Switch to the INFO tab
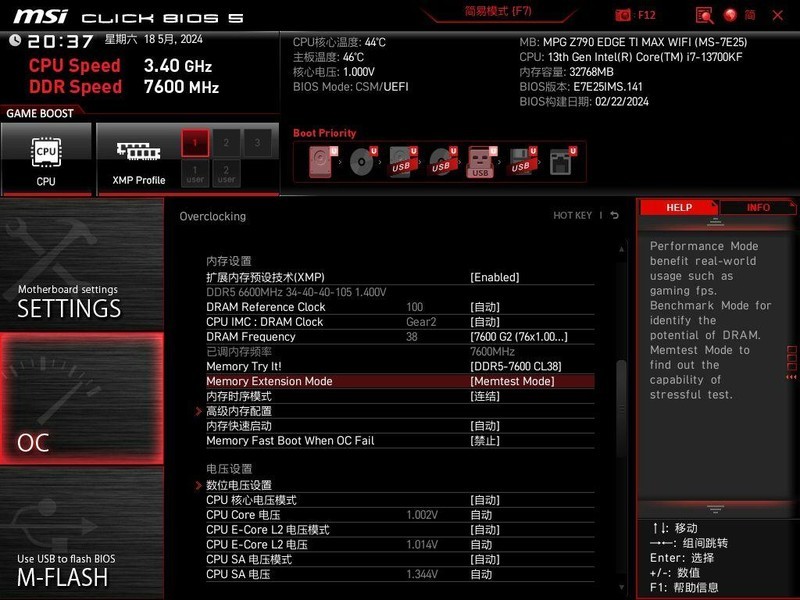 tap(757, 207)
